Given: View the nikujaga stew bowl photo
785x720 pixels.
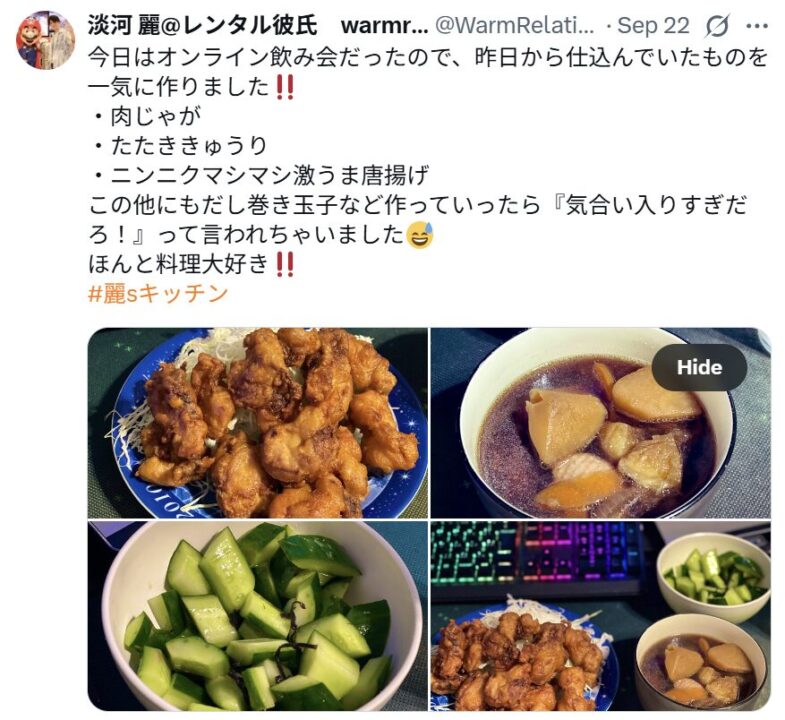Looking at the screenshot, I should click(601, 423).
